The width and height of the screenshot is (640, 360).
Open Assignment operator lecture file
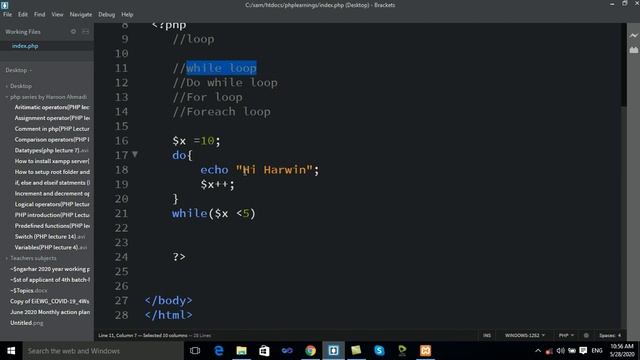pos(52,118)
